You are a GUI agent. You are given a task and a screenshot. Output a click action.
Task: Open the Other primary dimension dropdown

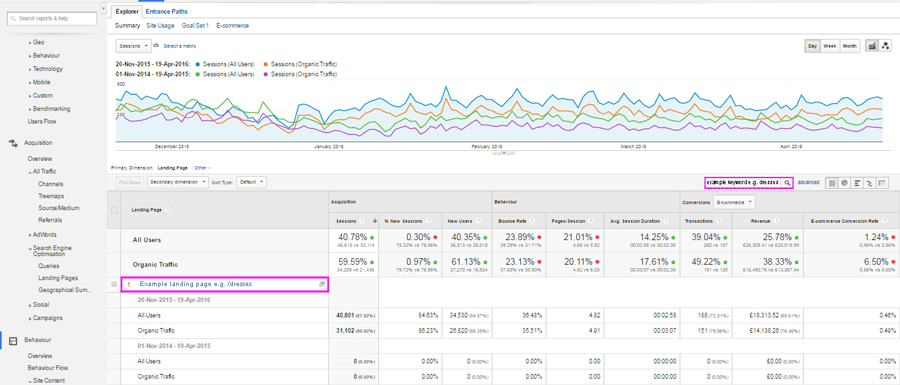[x=202, y=168]
